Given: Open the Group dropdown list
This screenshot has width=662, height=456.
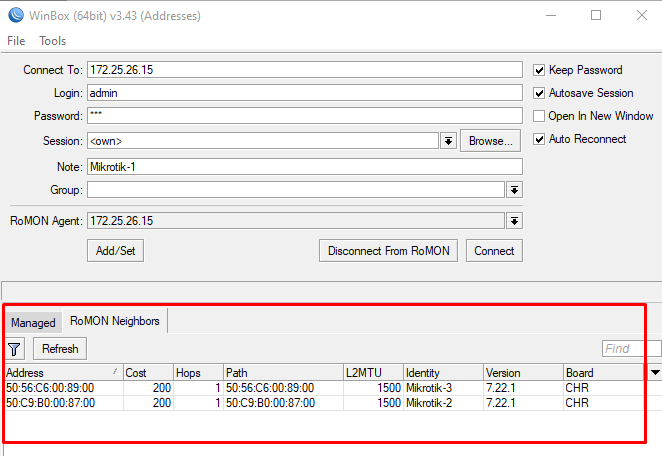Looking at the screenshot, I should pos(514,190).
